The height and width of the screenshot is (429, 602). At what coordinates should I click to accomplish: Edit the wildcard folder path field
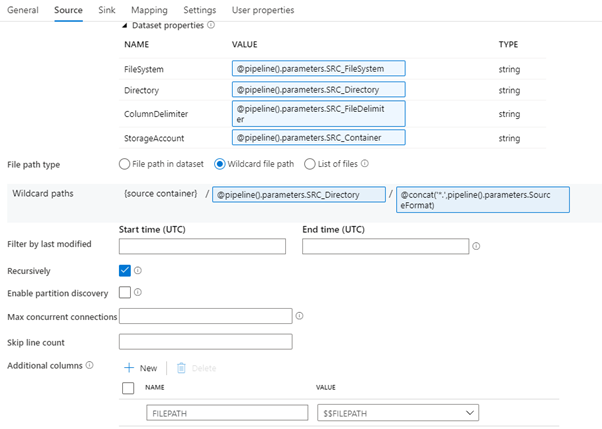[299, 195]
